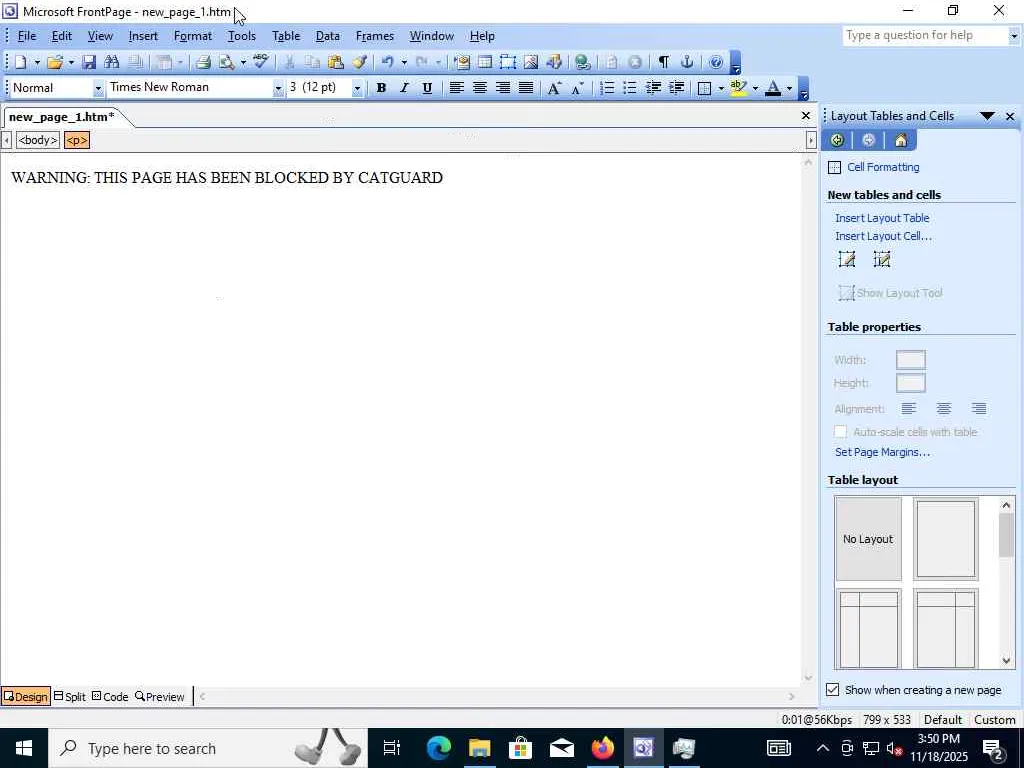Click the Drawing toolbar icon
The image size is (1024, 768).
(554, 62)
